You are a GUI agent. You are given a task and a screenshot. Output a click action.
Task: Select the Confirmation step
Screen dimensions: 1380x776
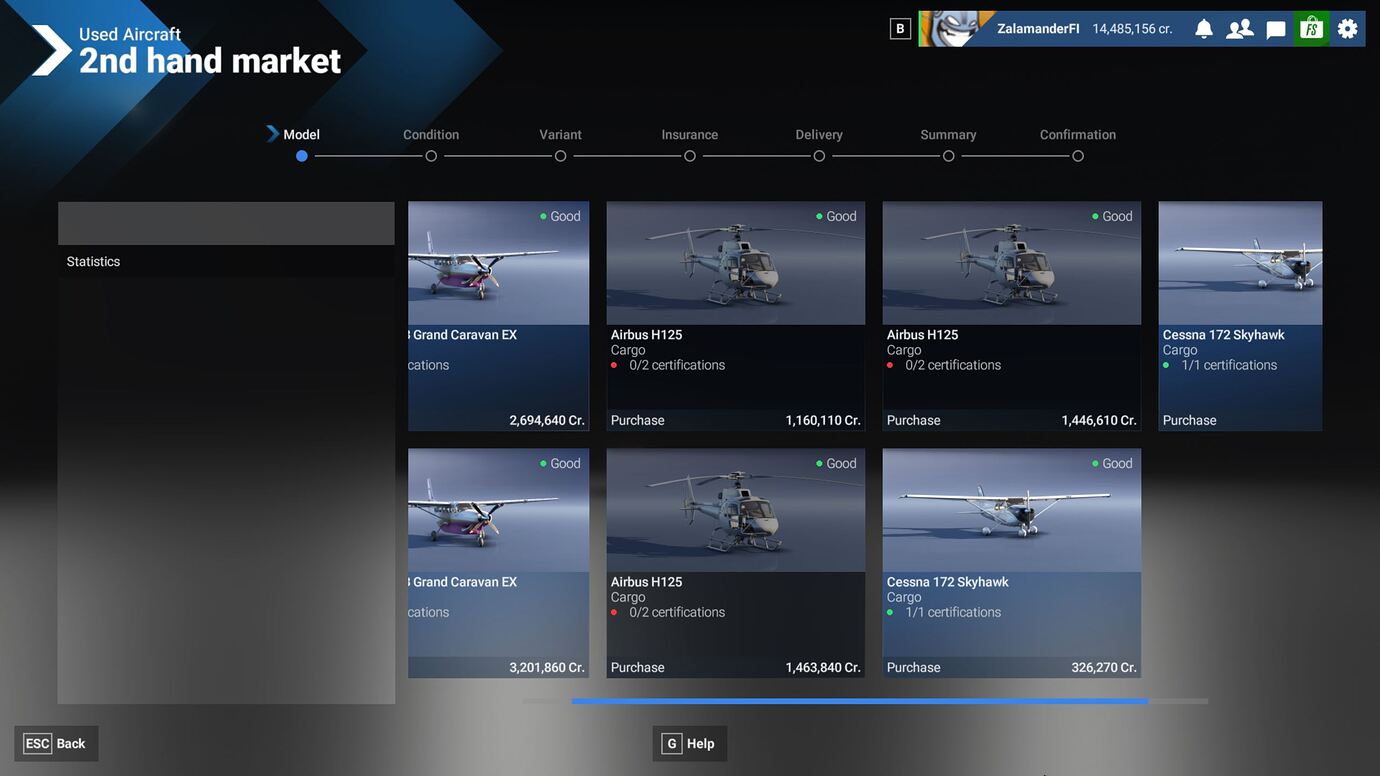(1078, 134)
